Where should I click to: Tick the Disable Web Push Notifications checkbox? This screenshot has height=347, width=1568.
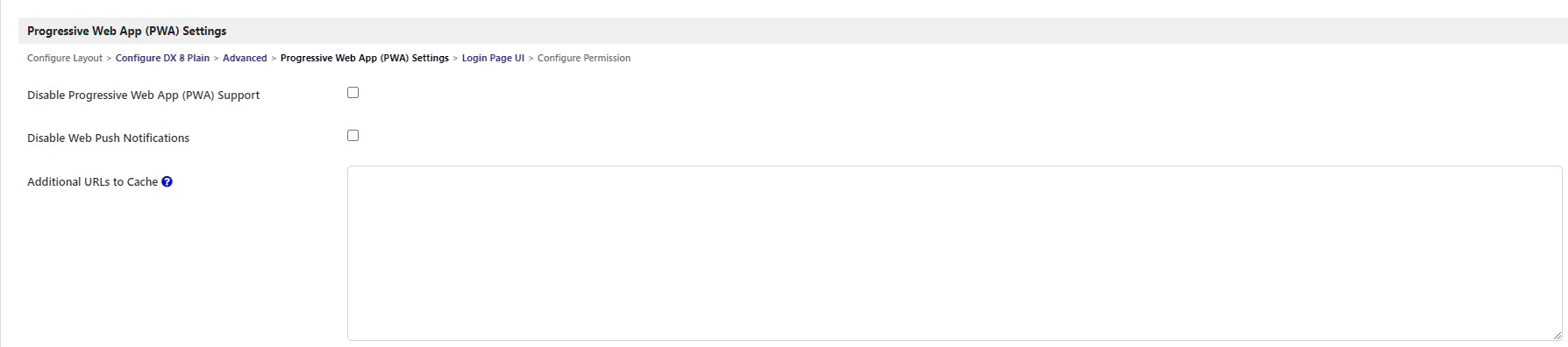353,135
